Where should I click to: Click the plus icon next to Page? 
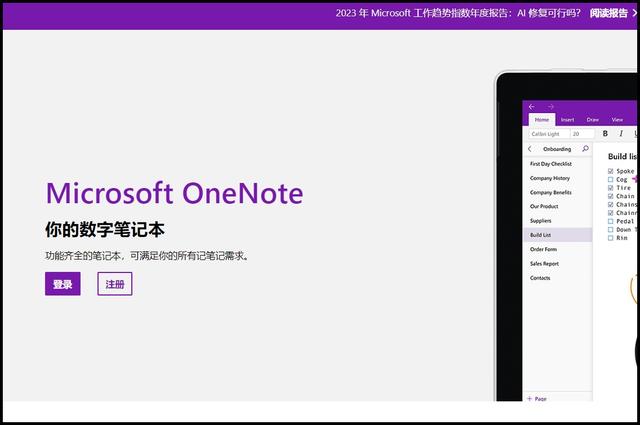pos(529,398)
